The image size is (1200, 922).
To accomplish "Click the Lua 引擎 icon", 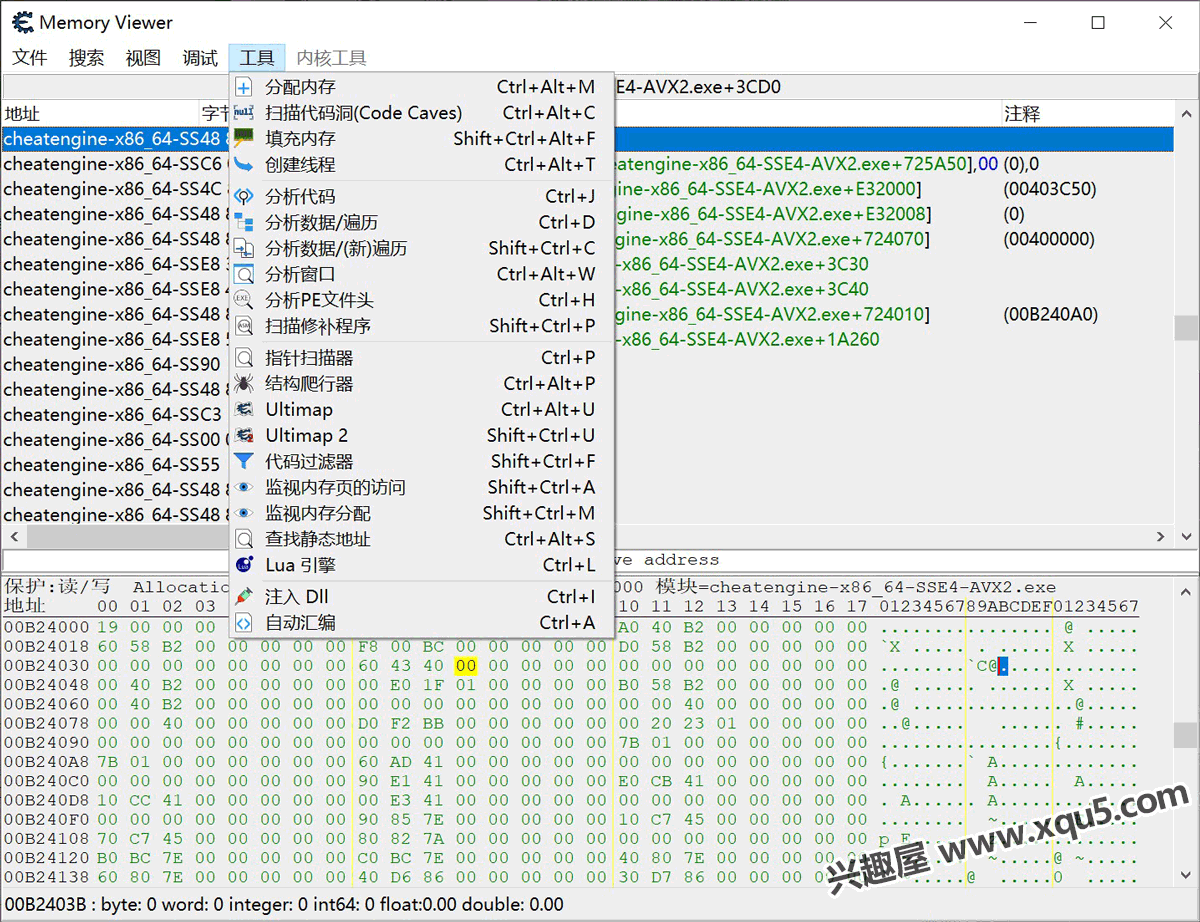I will click(244, 565).
